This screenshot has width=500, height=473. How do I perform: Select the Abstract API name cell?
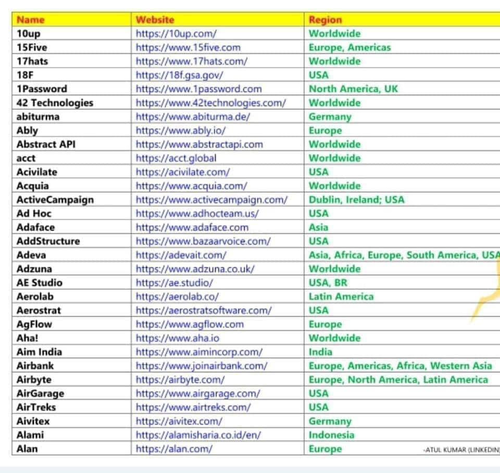72,144
